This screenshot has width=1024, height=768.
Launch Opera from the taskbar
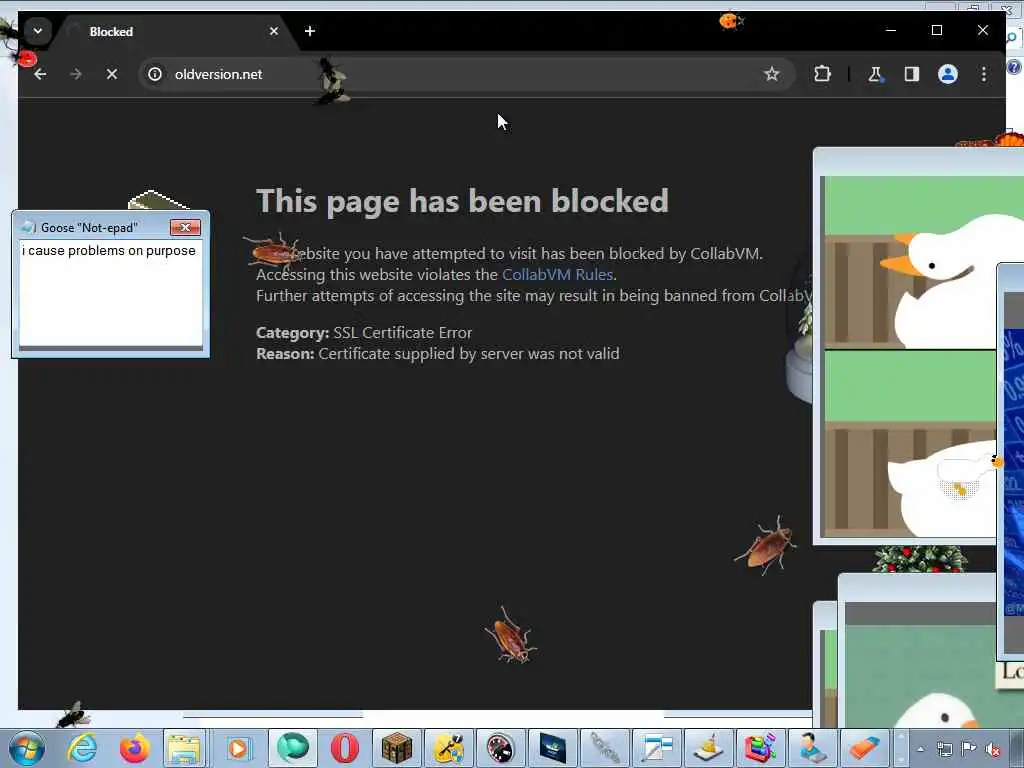(344, 748)
